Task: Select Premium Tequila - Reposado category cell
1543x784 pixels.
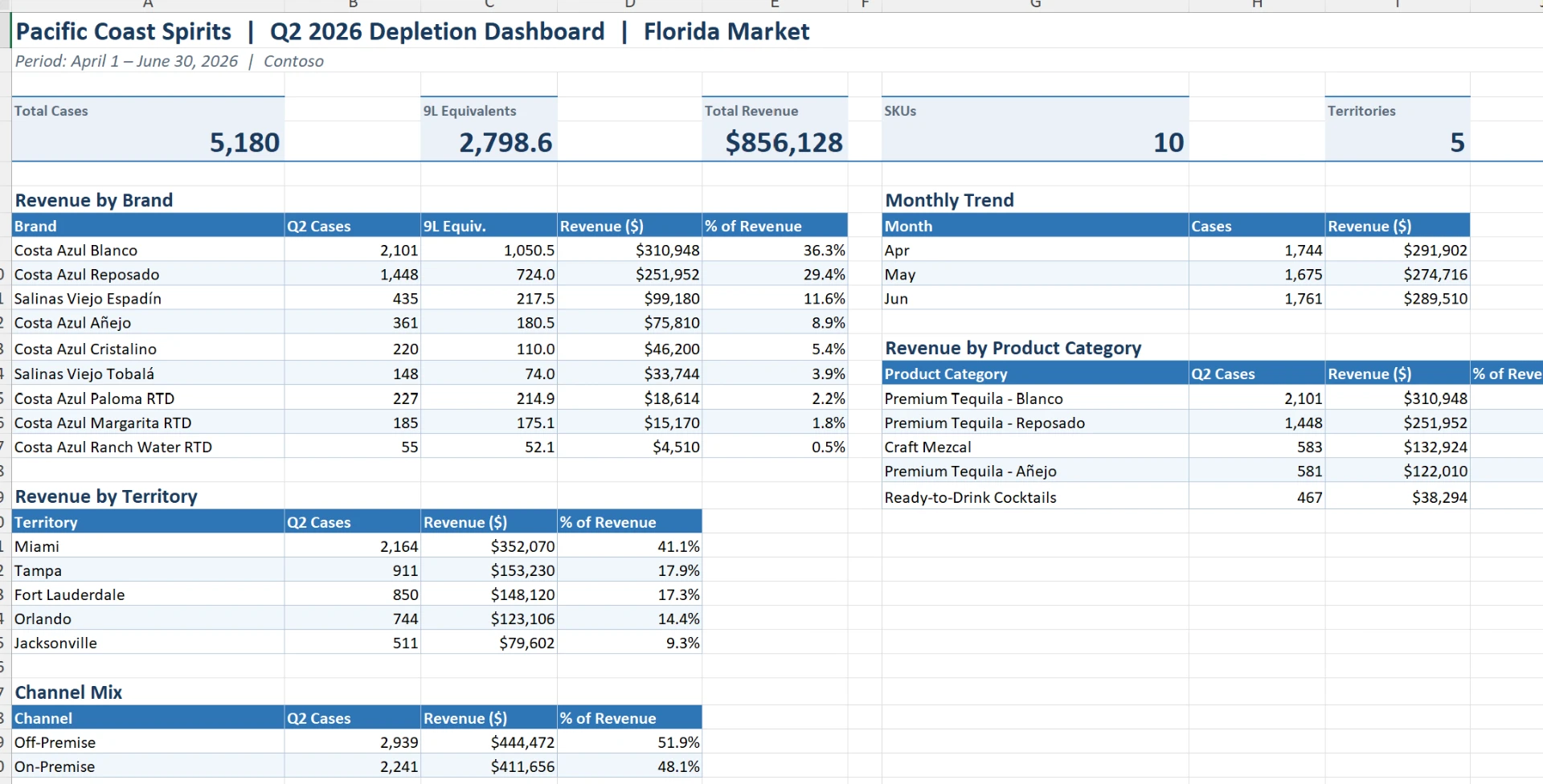Action: click(x=1035, y=423)
